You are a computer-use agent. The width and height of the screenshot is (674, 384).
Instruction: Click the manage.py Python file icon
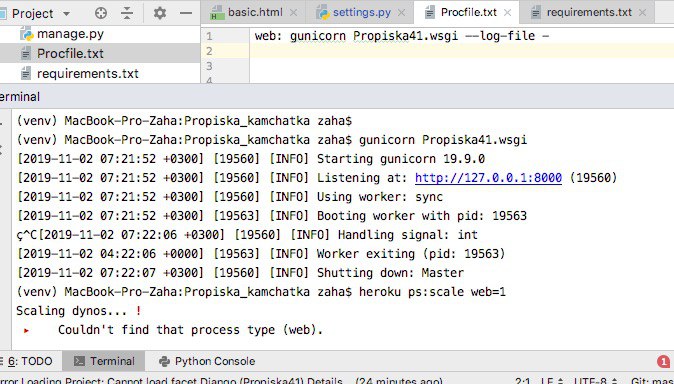(x=27, y=34)
